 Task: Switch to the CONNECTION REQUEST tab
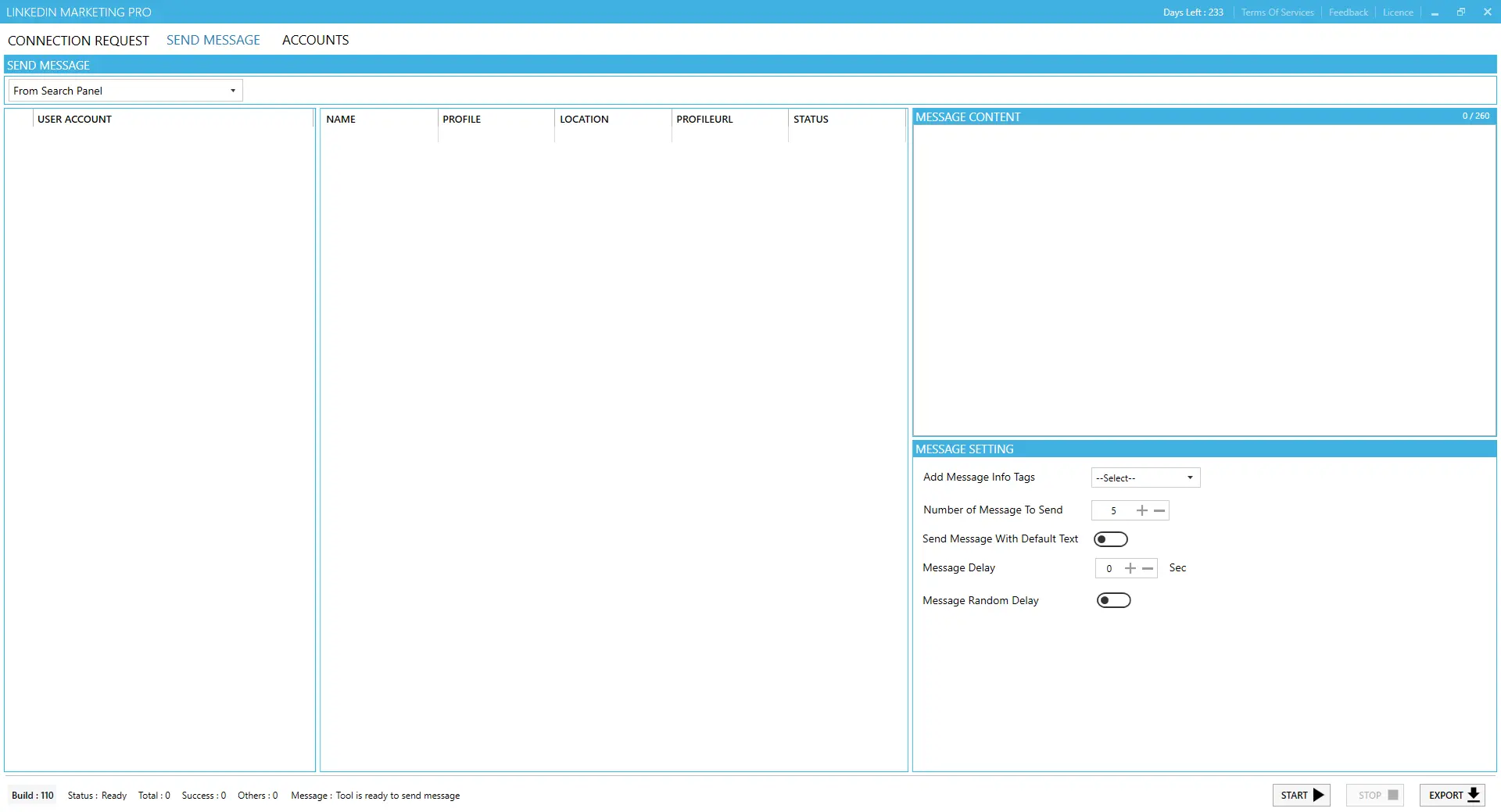pyautogui.click(x=78, y=41)
